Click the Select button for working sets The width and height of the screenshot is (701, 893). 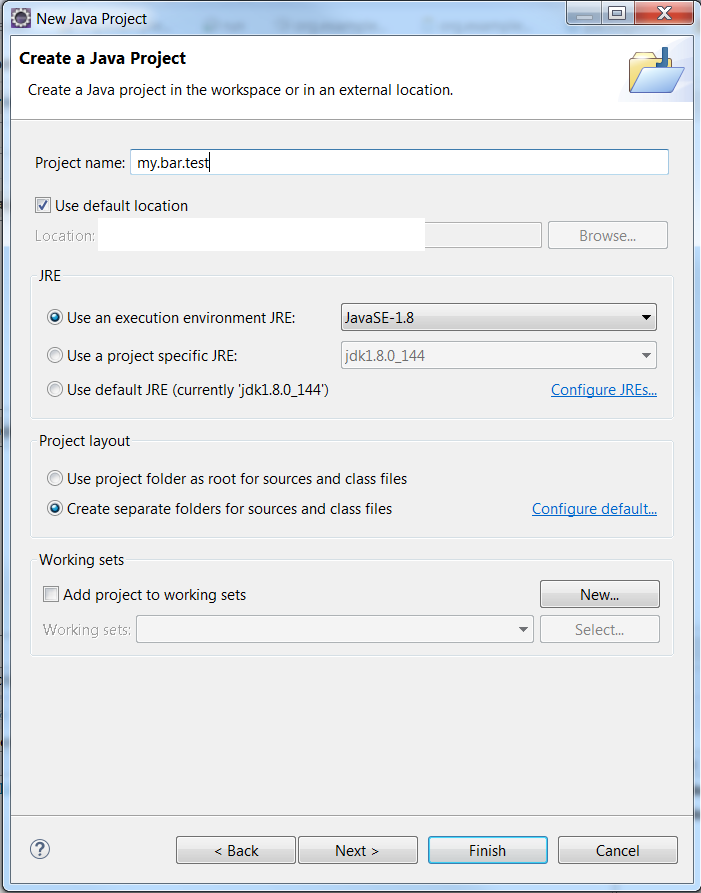coord(599,629)
